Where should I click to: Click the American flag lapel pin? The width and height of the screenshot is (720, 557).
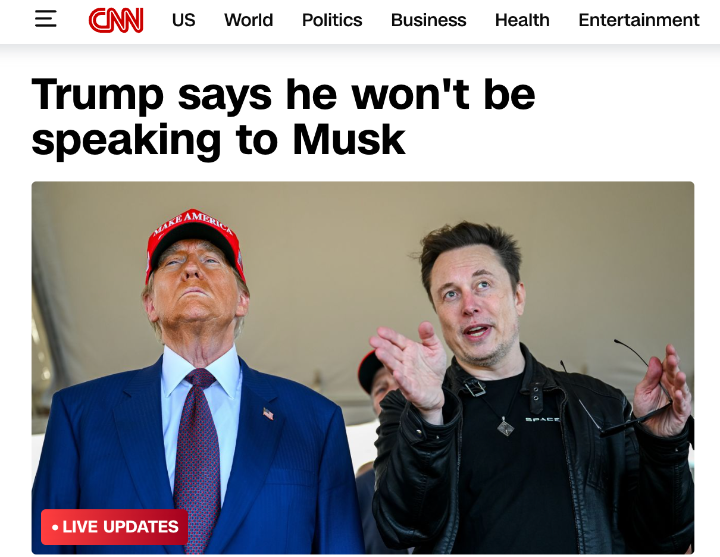[268, 414]
